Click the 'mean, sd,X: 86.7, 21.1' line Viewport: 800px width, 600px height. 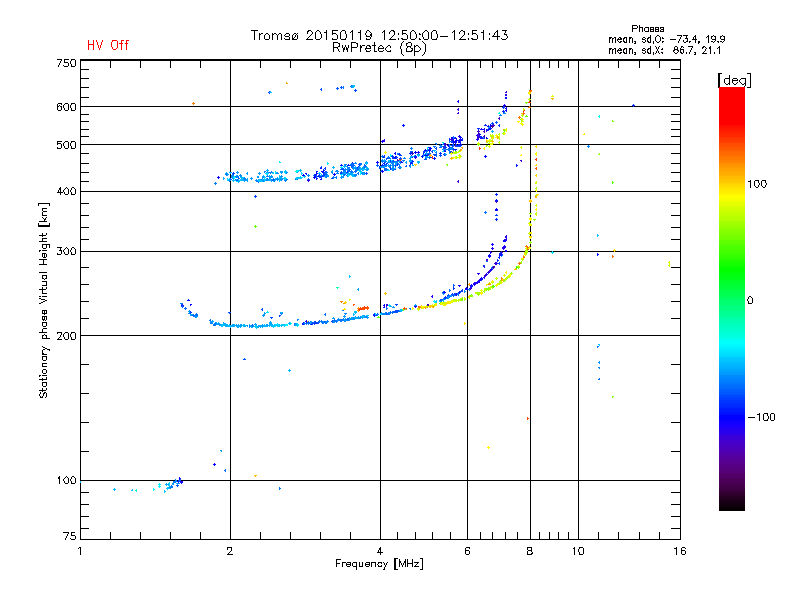pyautogui.click(x=664, y=50)
